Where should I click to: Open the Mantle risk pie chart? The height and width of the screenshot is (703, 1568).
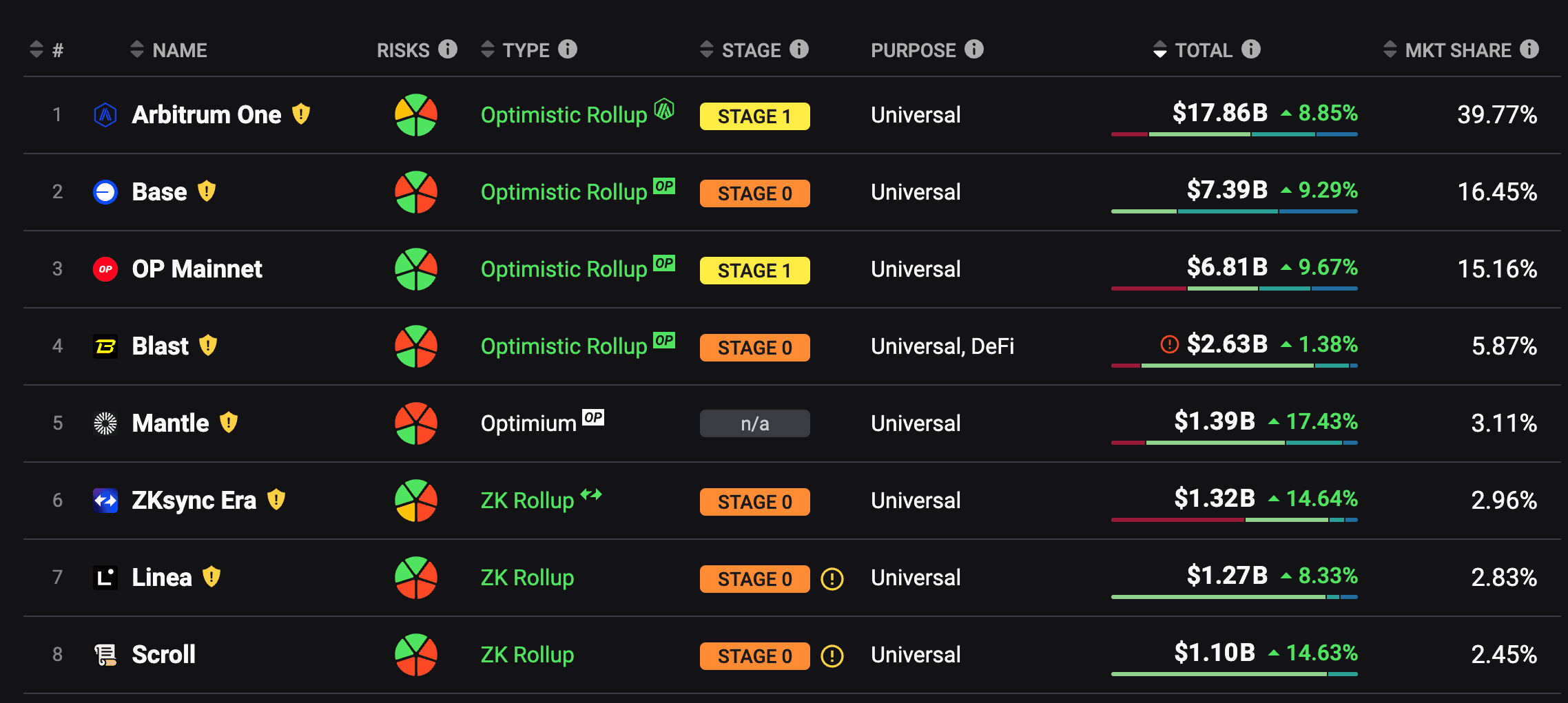coord(416,423)
